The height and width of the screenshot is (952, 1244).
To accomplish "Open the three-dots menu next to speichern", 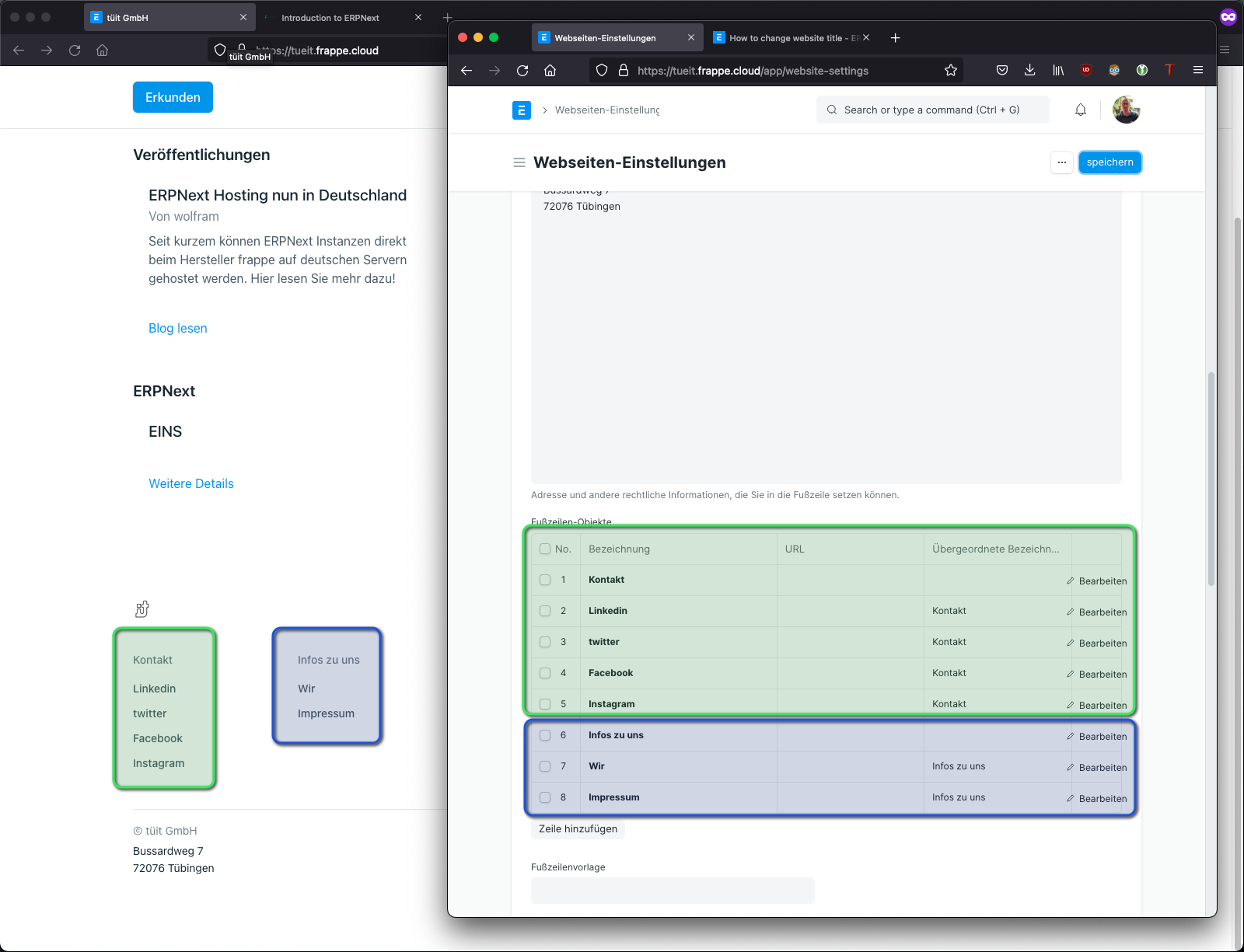I will point(1062,162).
